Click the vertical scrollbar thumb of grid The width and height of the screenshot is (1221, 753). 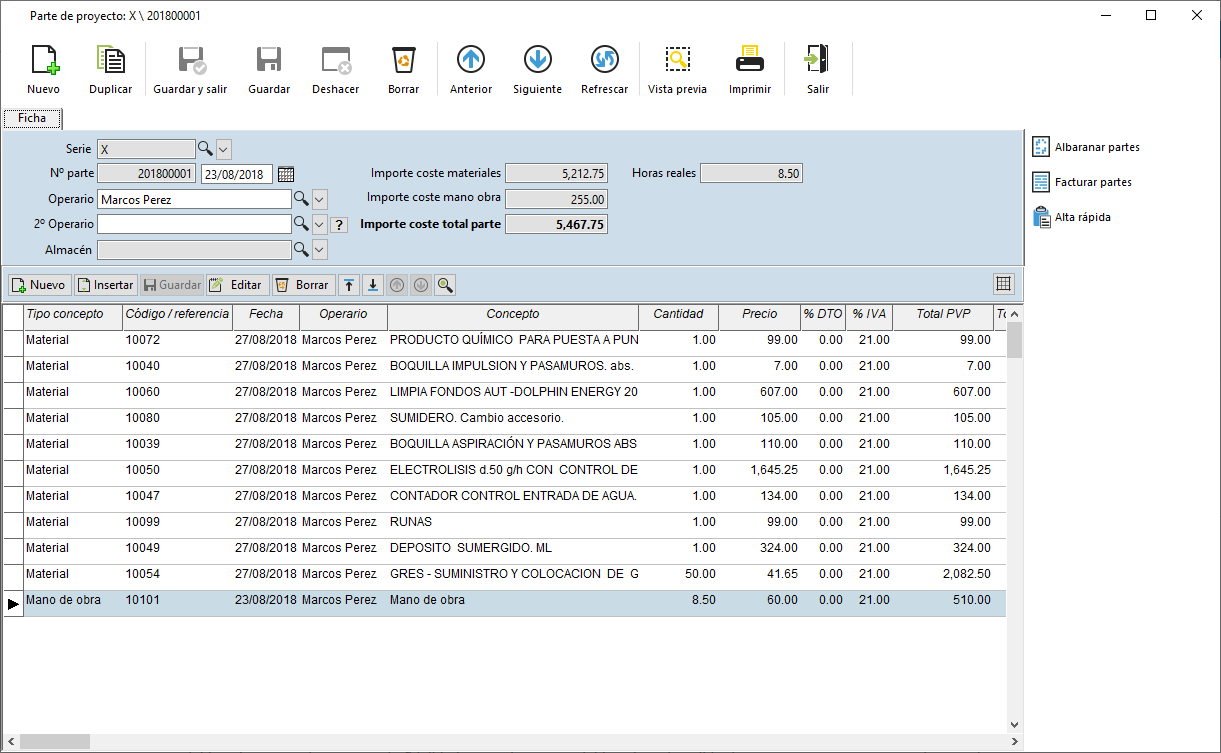coord(1014,340)
